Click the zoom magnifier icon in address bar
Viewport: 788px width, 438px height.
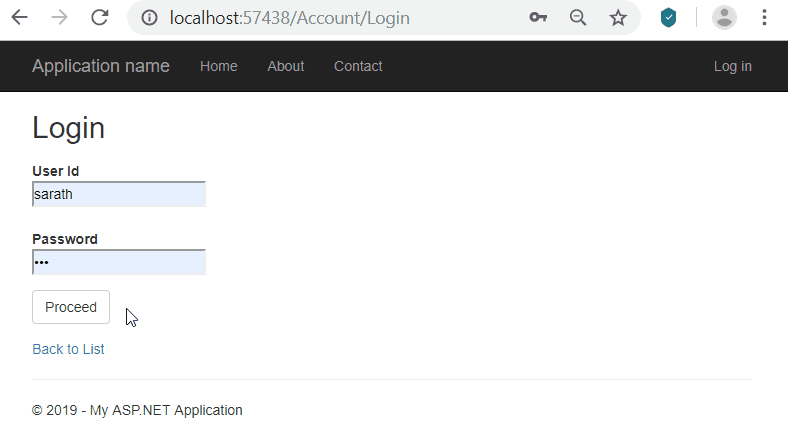(578, 18)
